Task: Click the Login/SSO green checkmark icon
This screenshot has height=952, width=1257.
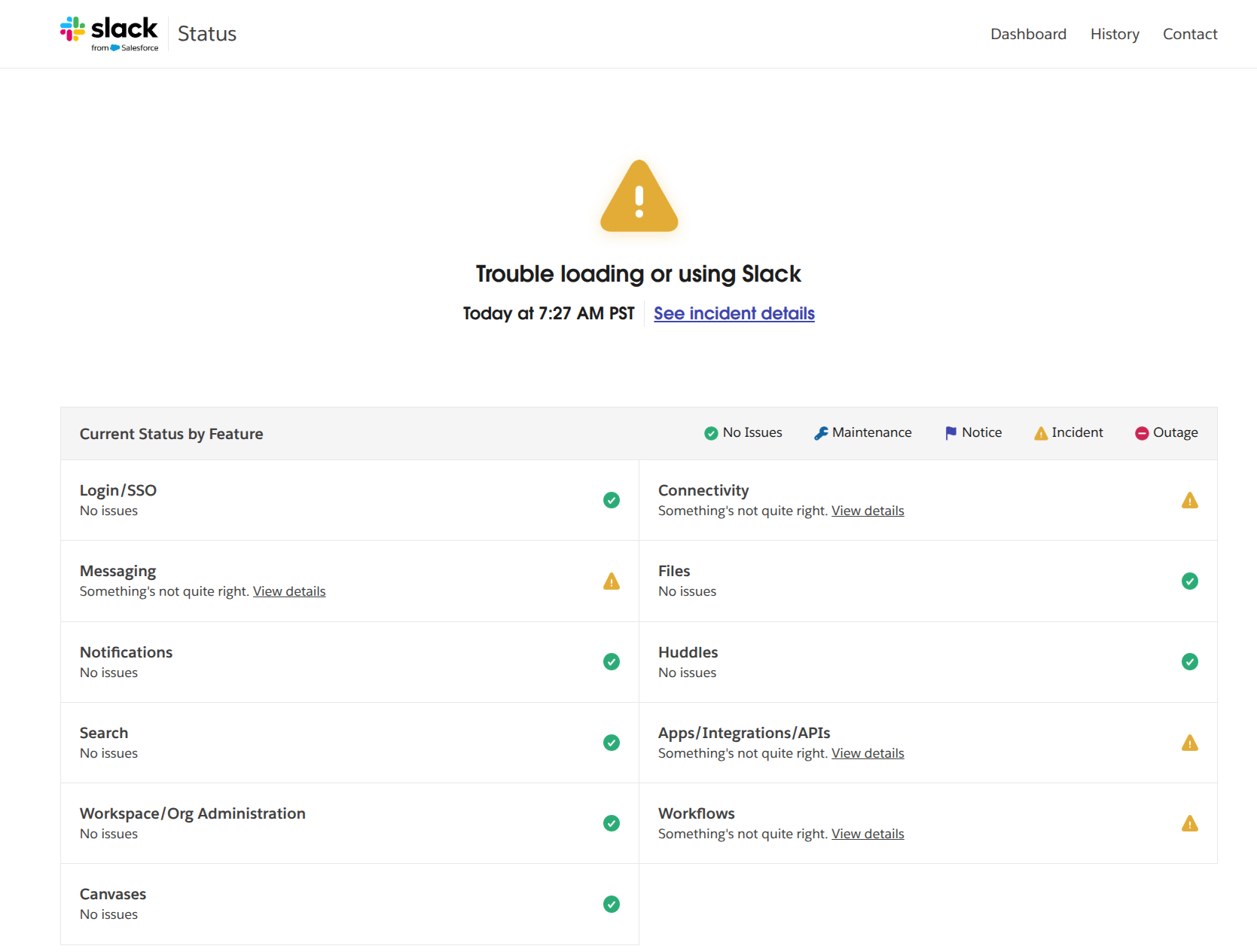Action: coord(611,500)
